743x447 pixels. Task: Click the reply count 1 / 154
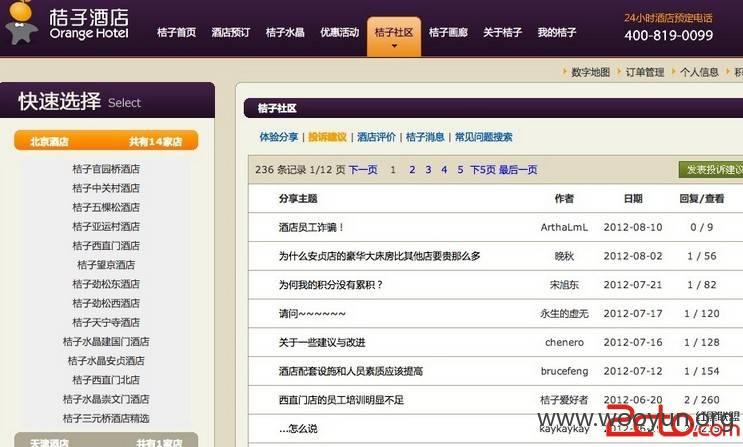click(702, 371)
